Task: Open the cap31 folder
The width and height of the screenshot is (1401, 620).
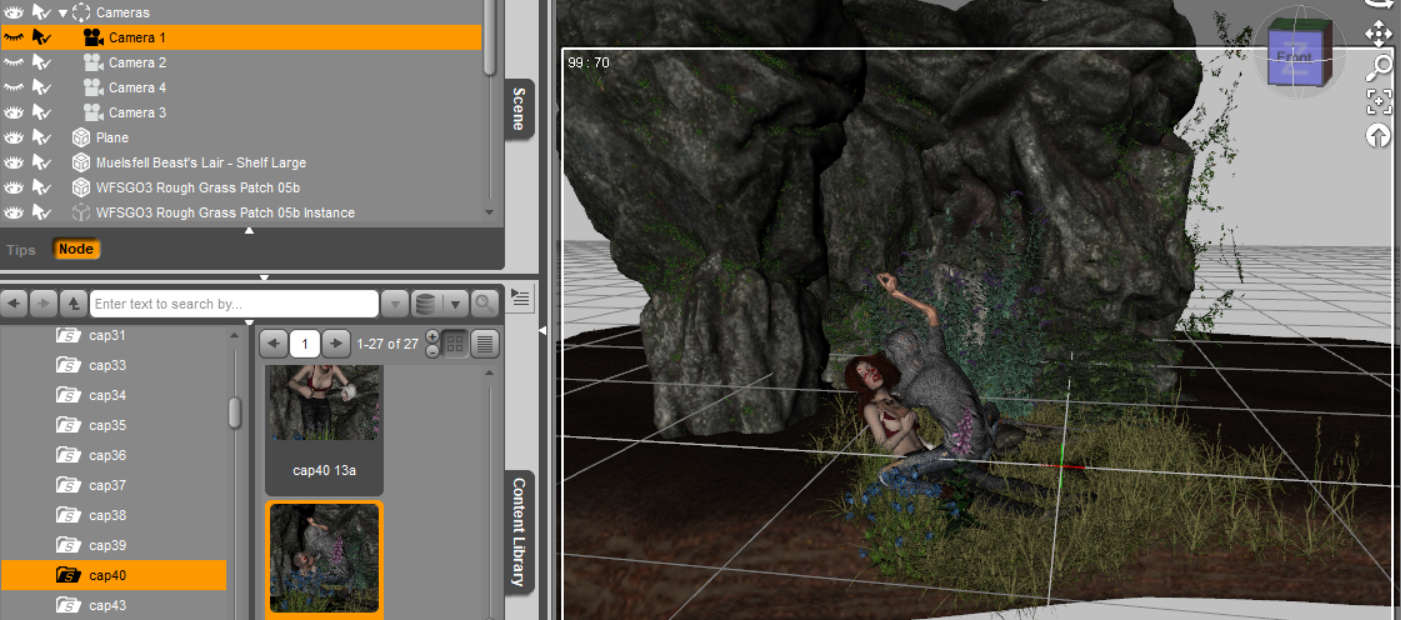Action: pyautogui.click(x=107, y=336)
